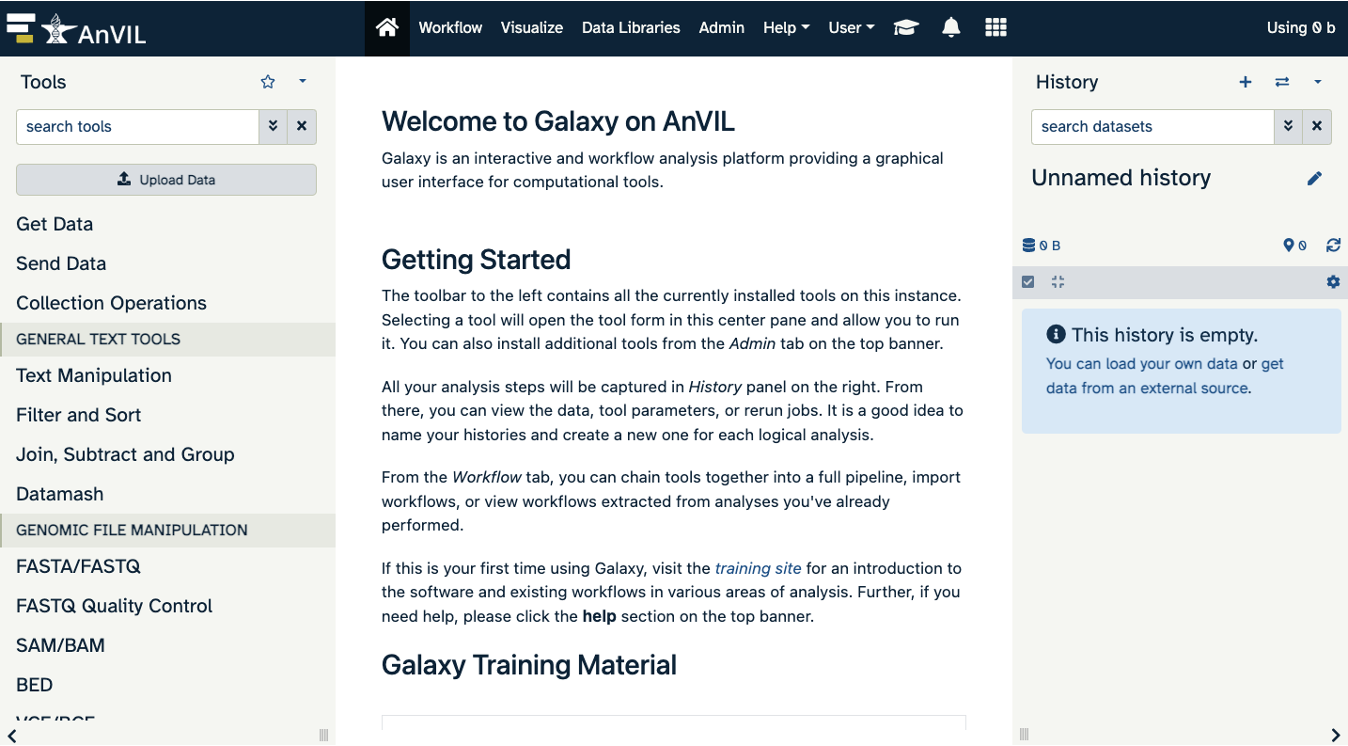Open the graduation cap tutorials icon
Screen dimensions: 1348x746
906,28
